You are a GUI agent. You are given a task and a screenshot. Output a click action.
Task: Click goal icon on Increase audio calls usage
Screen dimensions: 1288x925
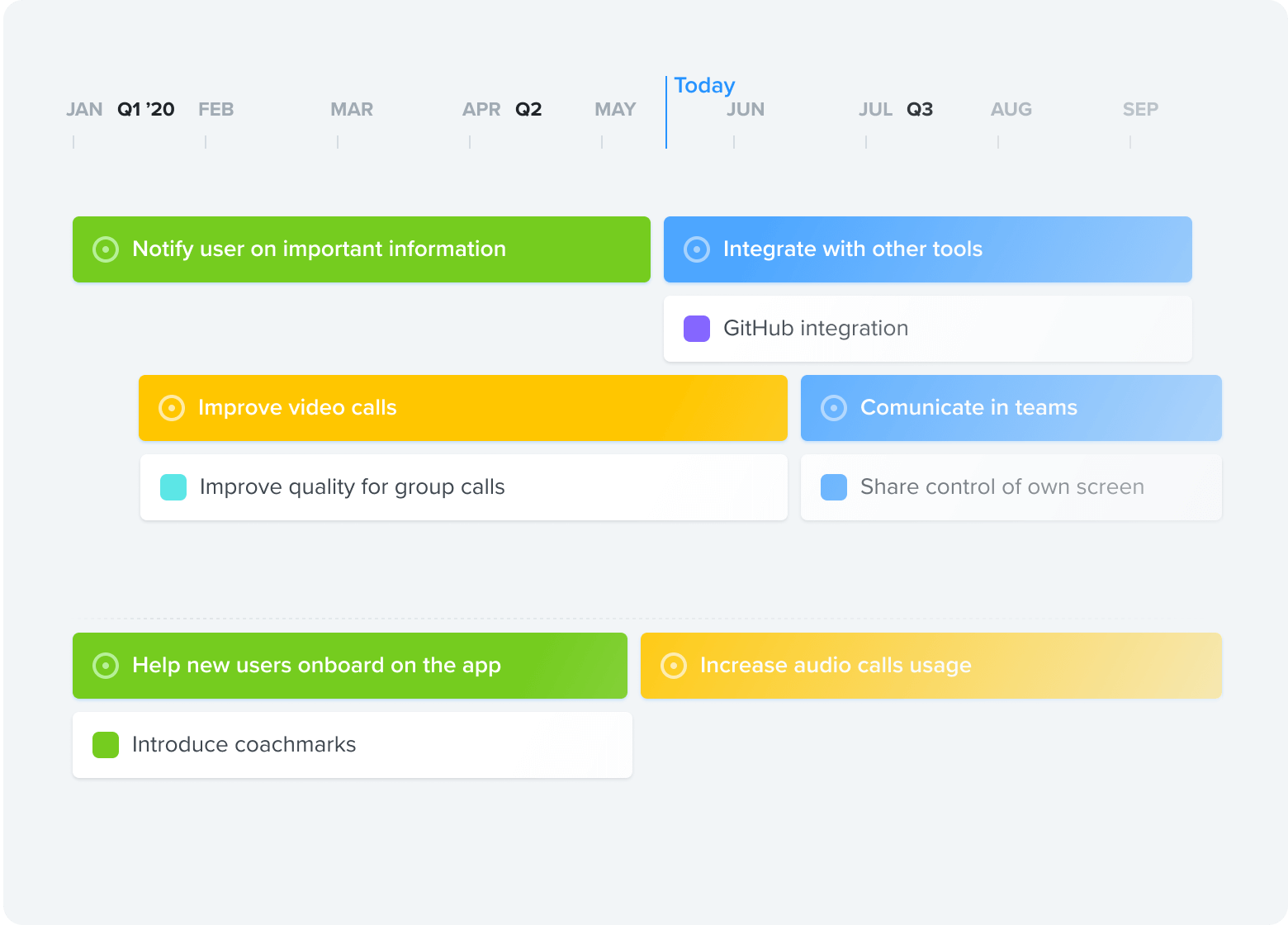[x=674, y=666]
